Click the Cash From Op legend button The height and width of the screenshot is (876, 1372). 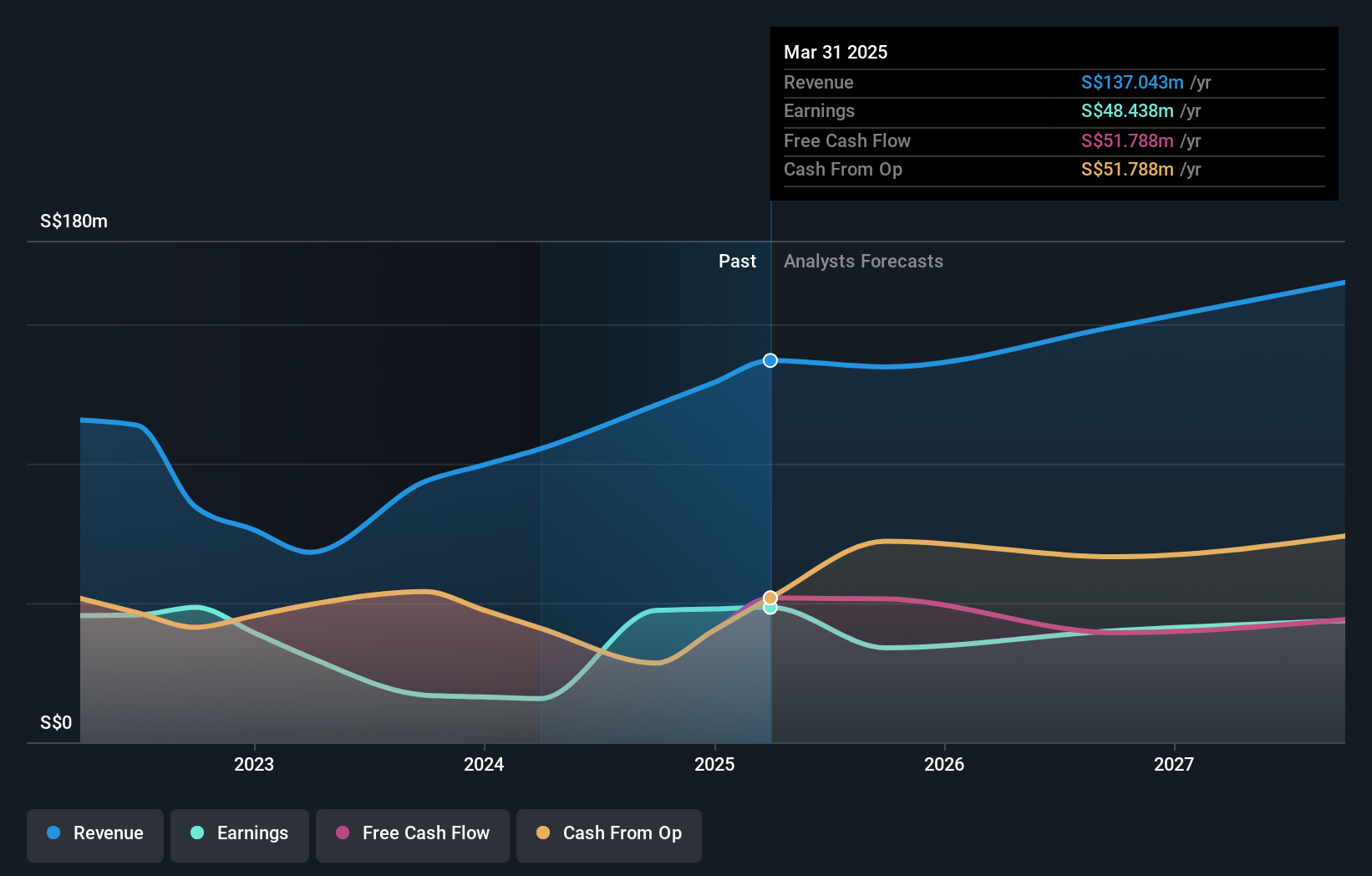coord(608,835)
